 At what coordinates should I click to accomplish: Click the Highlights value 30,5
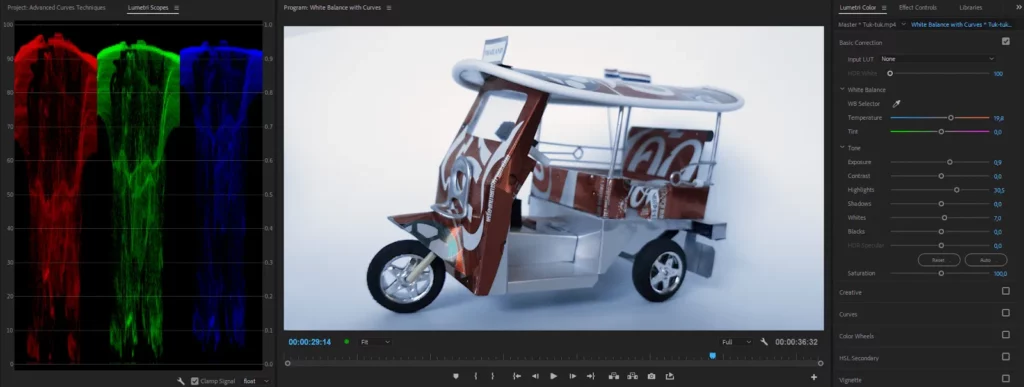(999, 190)
